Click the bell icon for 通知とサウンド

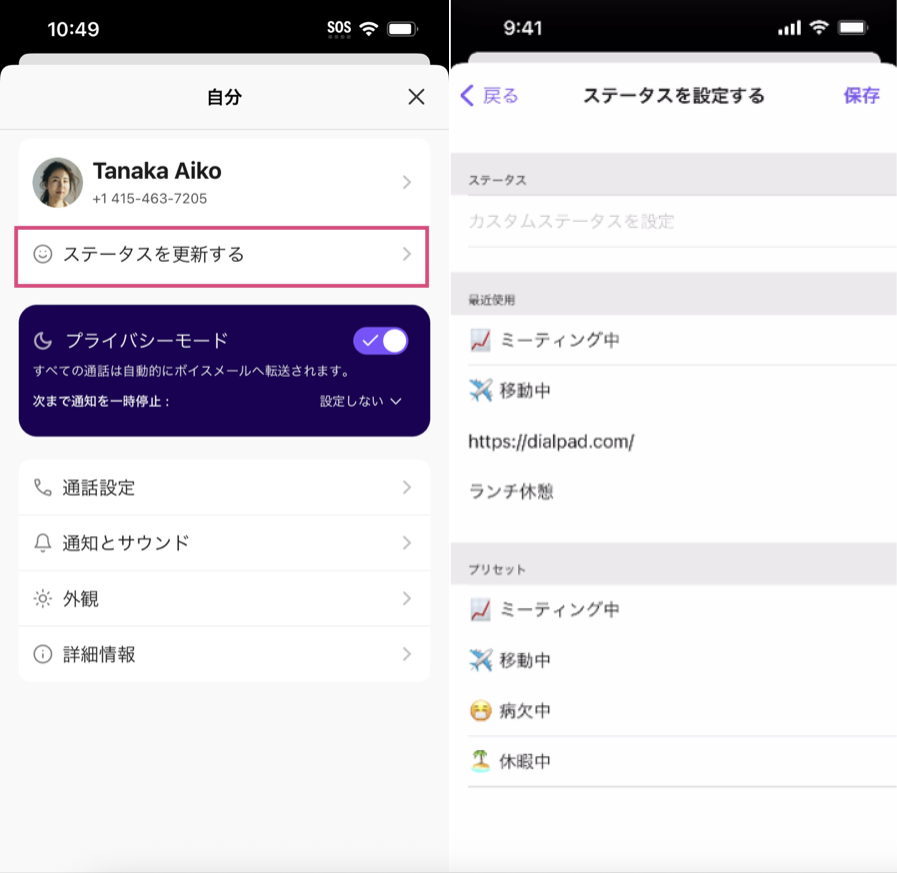pyautogui.click(x=42, y=543)
